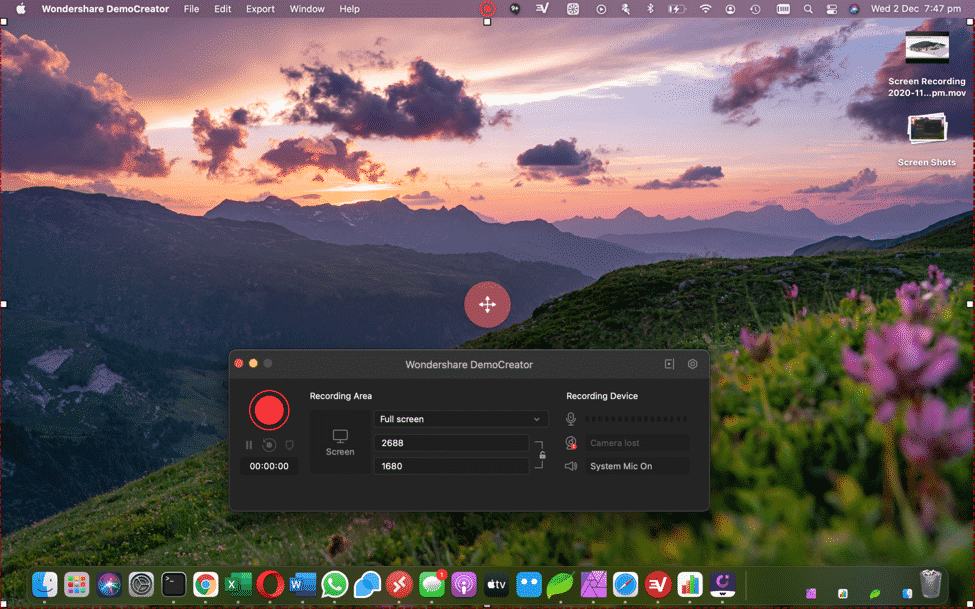975x609 pixels.
Task: Toggle the aspect ratio lock icon
Action: click(x=542, y=455)
